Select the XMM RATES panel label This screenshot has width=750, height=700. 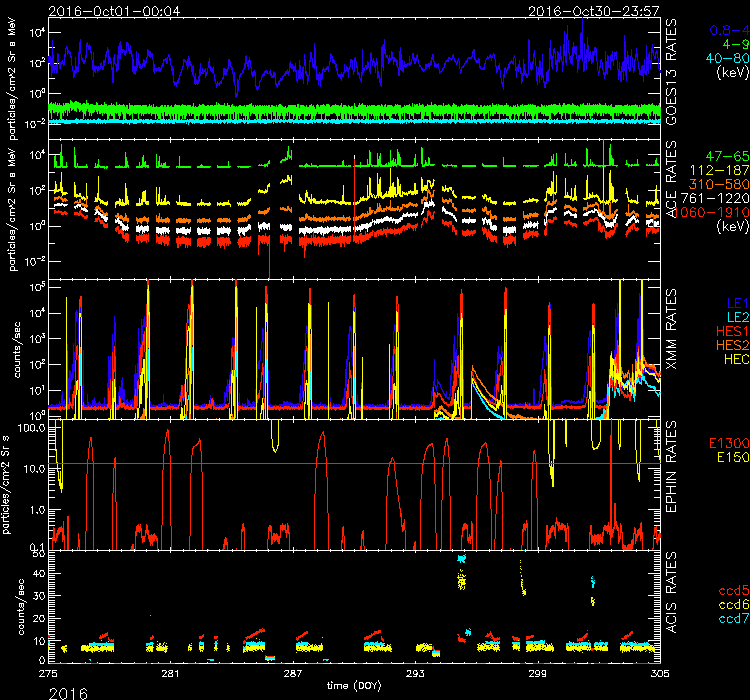(671, 329)
